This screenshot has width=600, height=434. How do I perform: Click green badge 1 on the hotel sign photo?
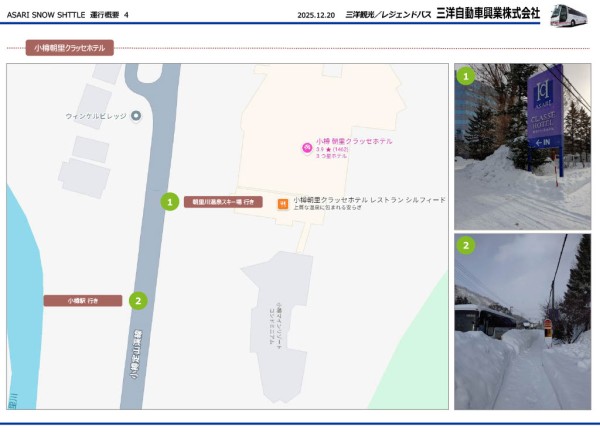465,75
